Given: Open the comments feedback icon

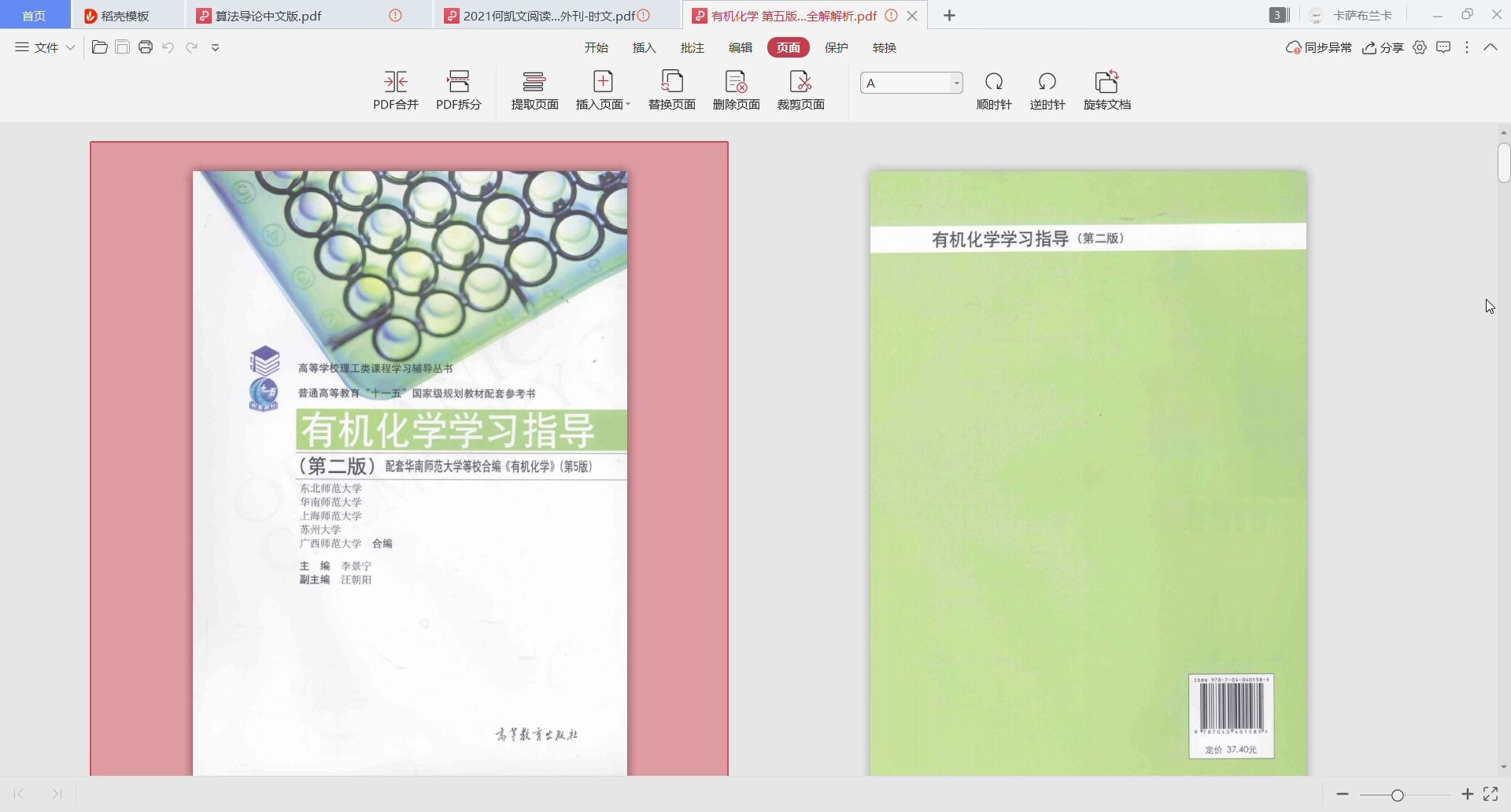Looking at the screenshot, I should click(x=1443, y=48).
